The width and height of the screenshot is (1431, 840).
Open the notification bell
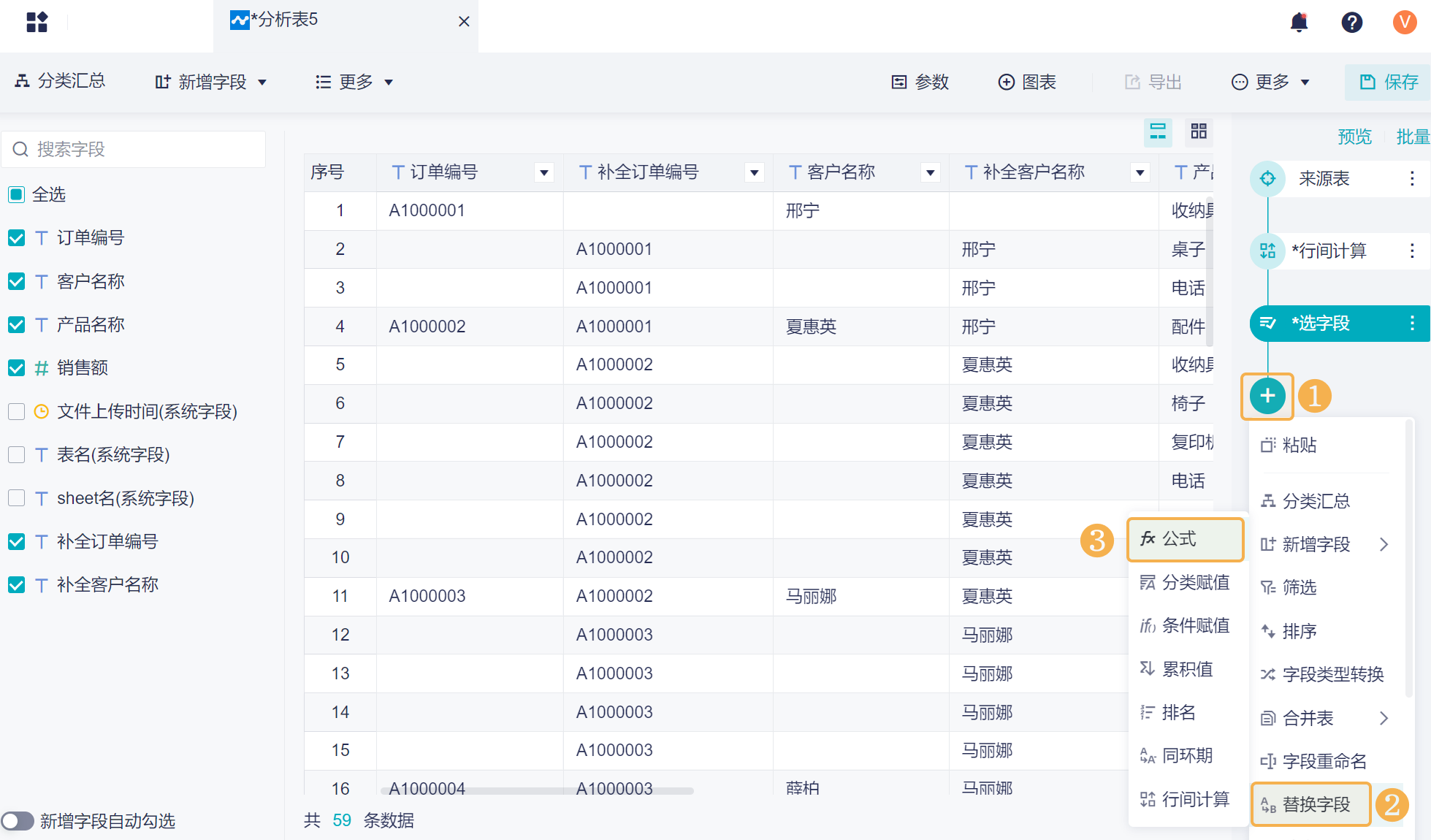1299,22
